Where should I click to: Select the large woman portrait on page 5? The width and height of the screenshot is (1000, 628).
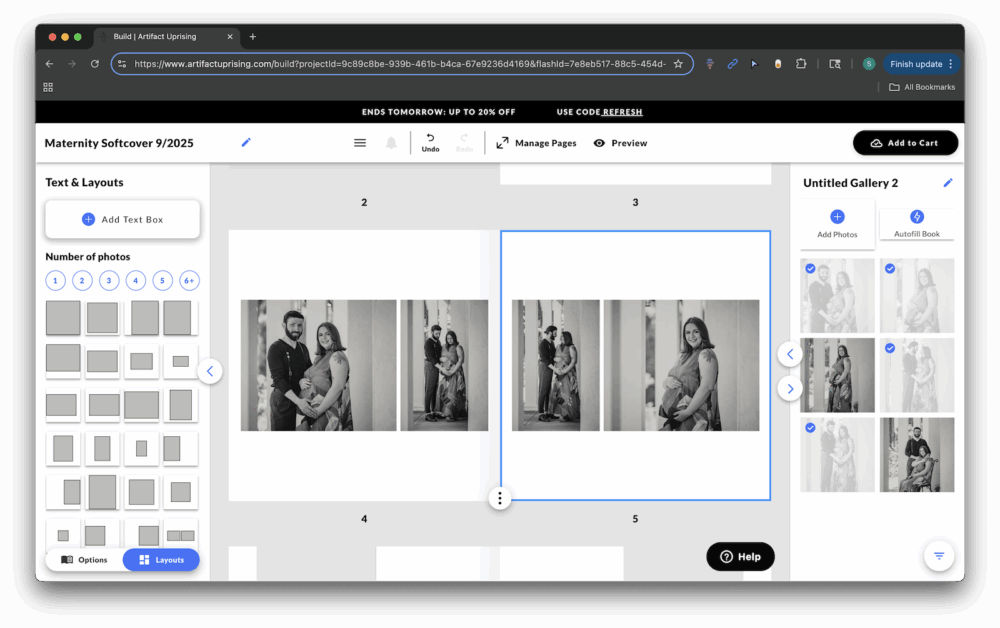click(681, 365)
